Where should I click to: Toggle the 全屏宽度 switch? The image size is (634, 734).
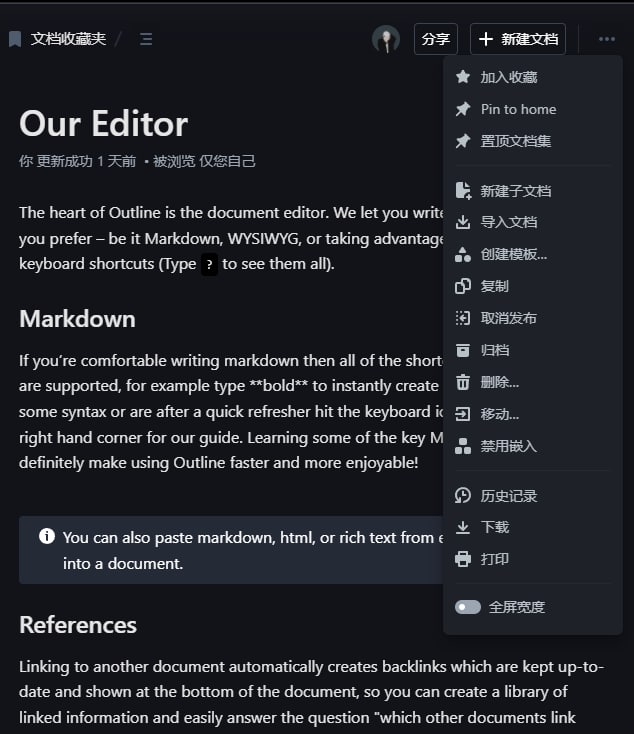click(468, 607)
